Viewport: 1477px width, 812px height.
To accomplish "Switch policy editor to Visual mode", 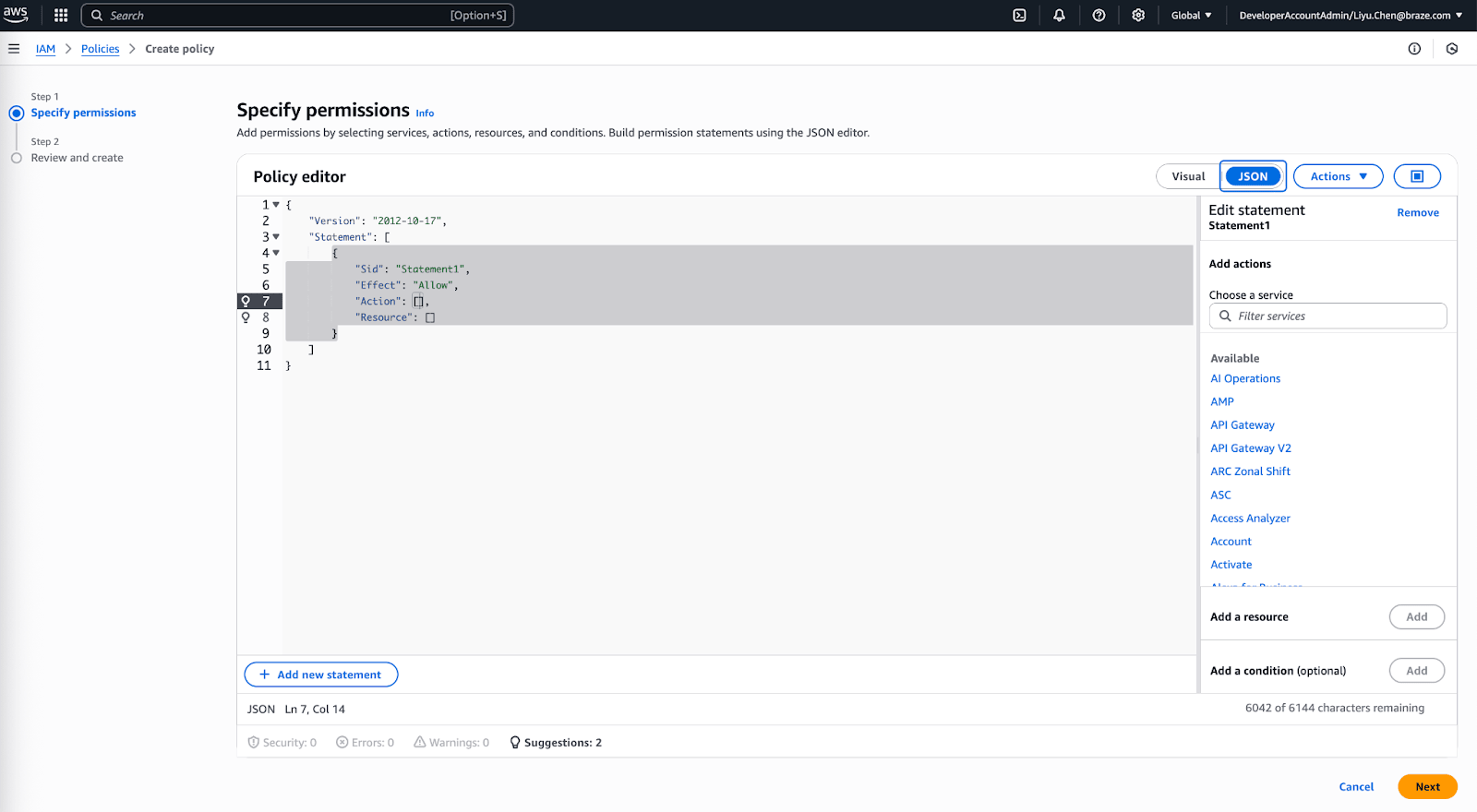I will point(1188,176).
